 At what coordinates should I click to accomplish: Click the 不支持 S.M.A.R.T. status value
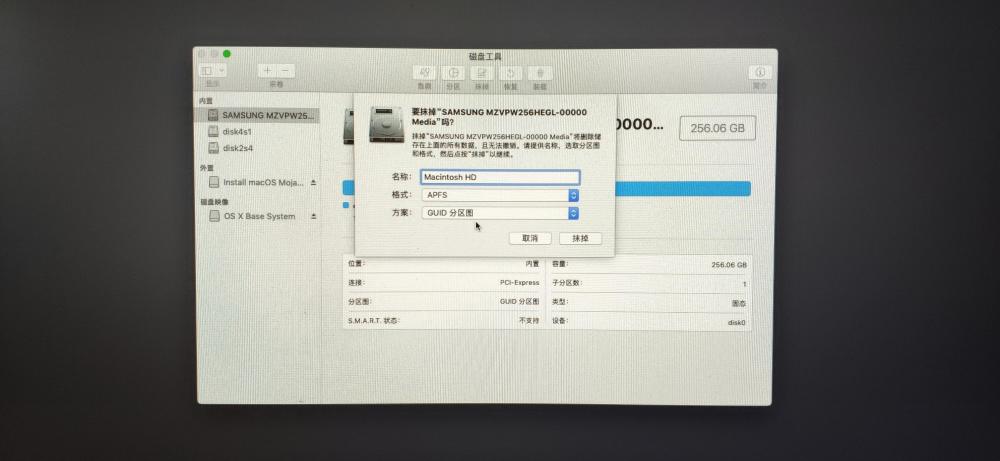click(529, 321)
